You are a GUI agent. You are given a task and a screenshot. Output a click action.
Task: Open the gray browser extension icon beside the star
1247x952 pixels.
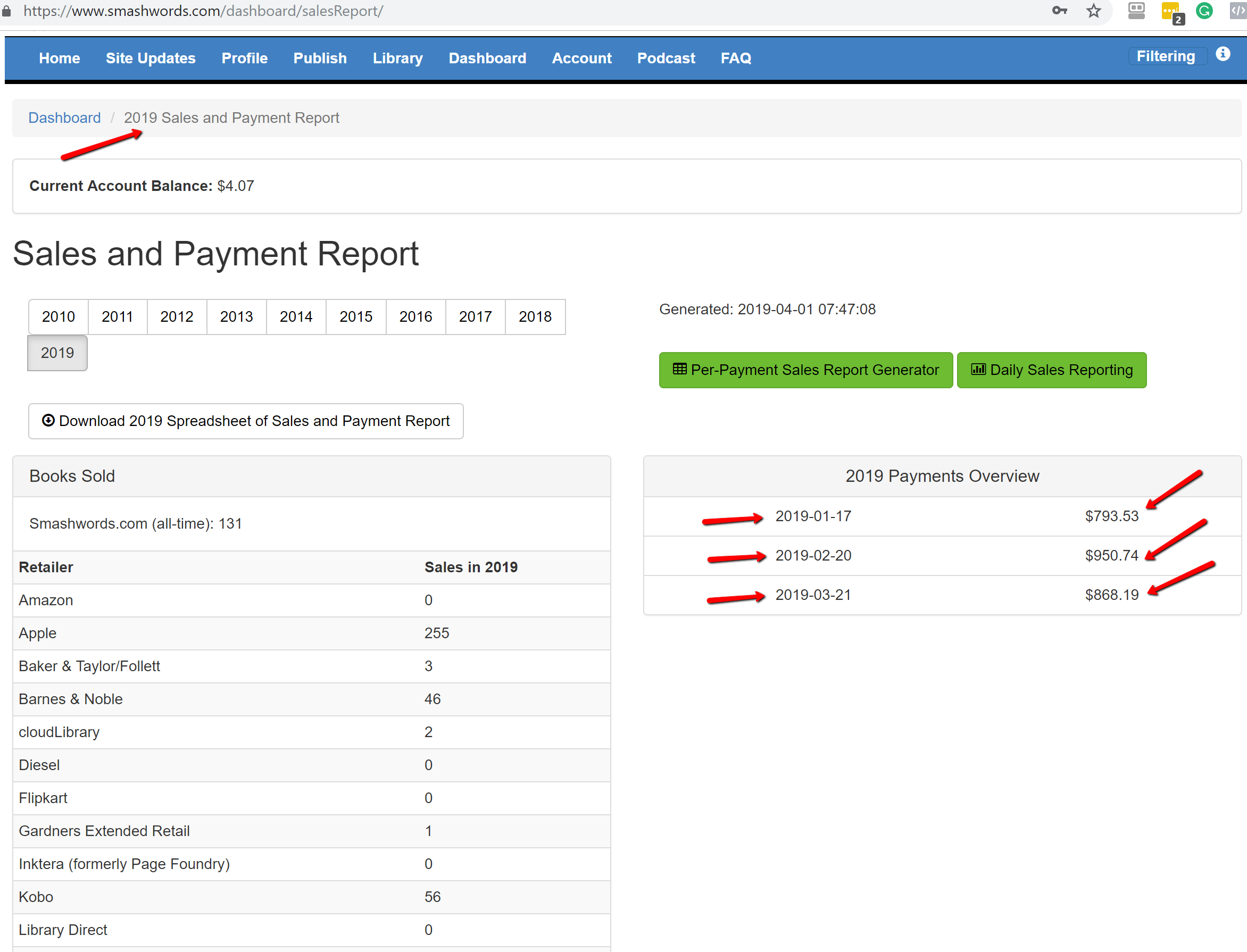coord(1136,10)
